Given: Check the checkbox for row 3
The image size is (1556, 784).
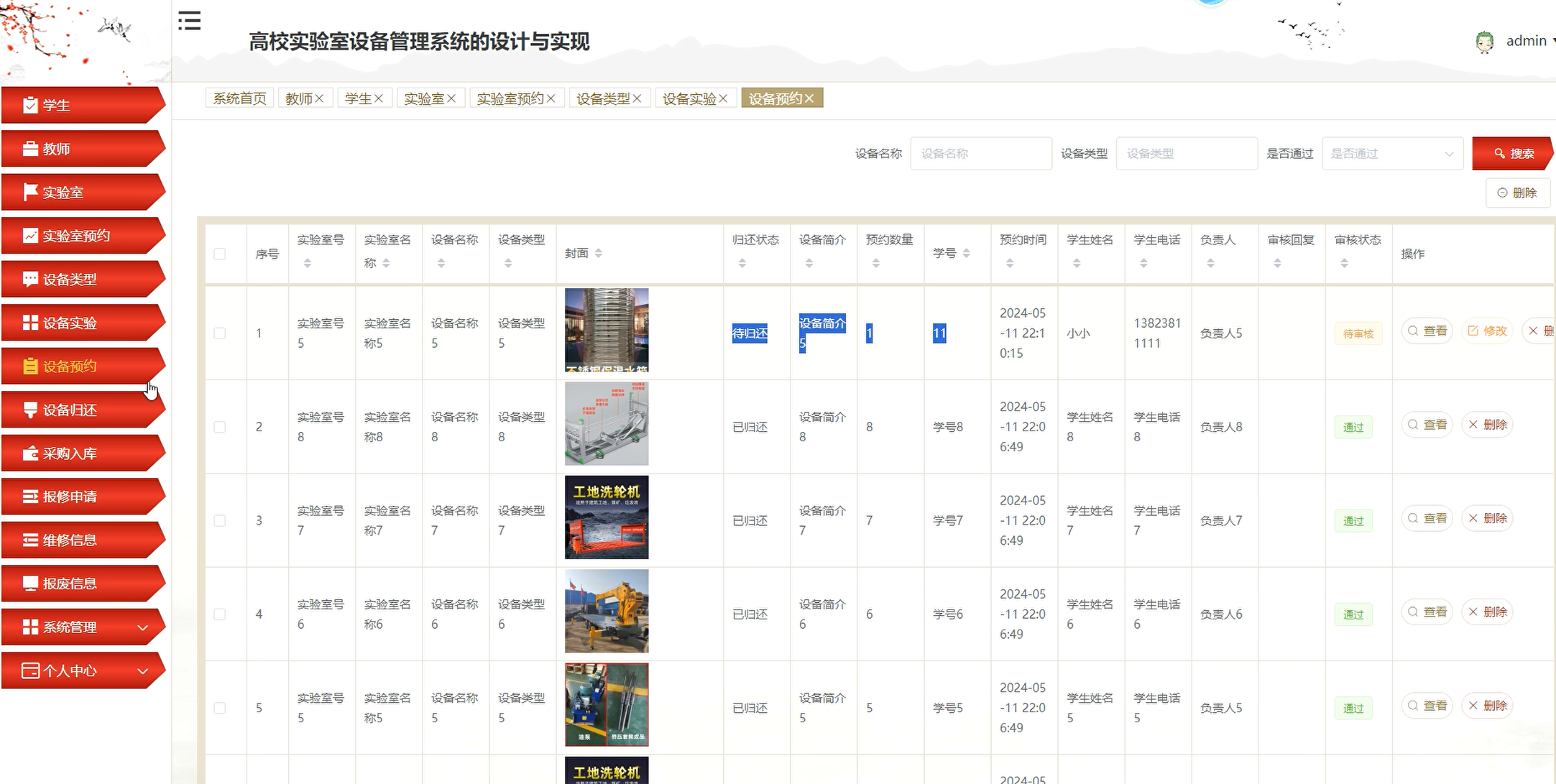Looking at the screenshot, I should tap(220, 520).
